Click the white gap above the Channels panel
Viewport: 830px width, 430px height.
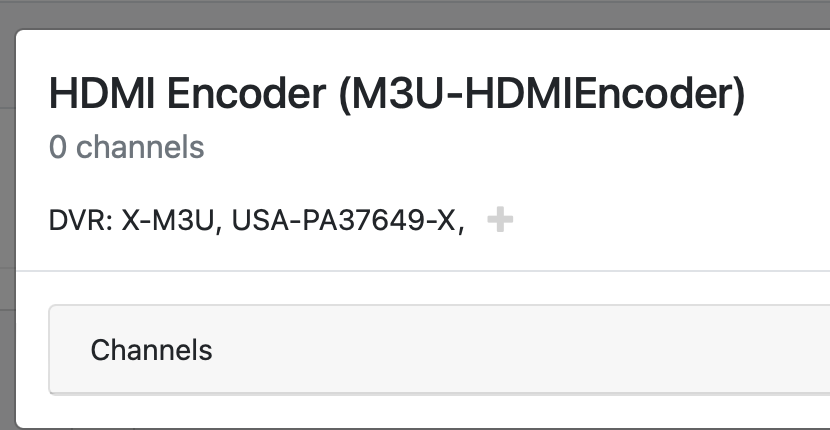(x=400, y=288)
